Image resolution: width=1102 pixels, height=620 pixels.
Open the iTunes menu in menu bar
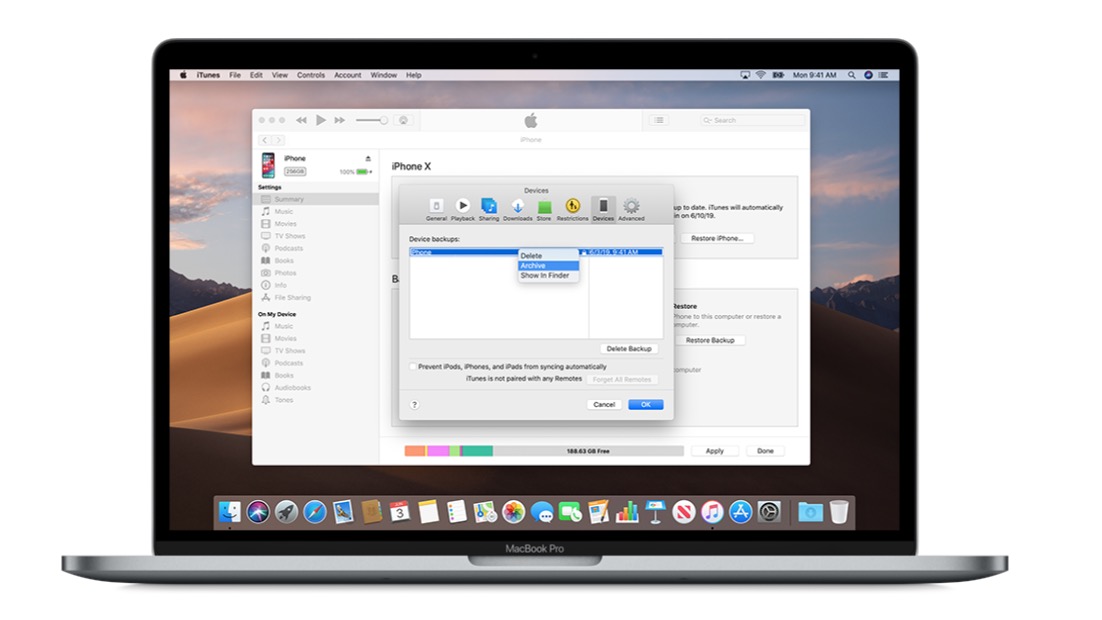click(x=208, y=75)
